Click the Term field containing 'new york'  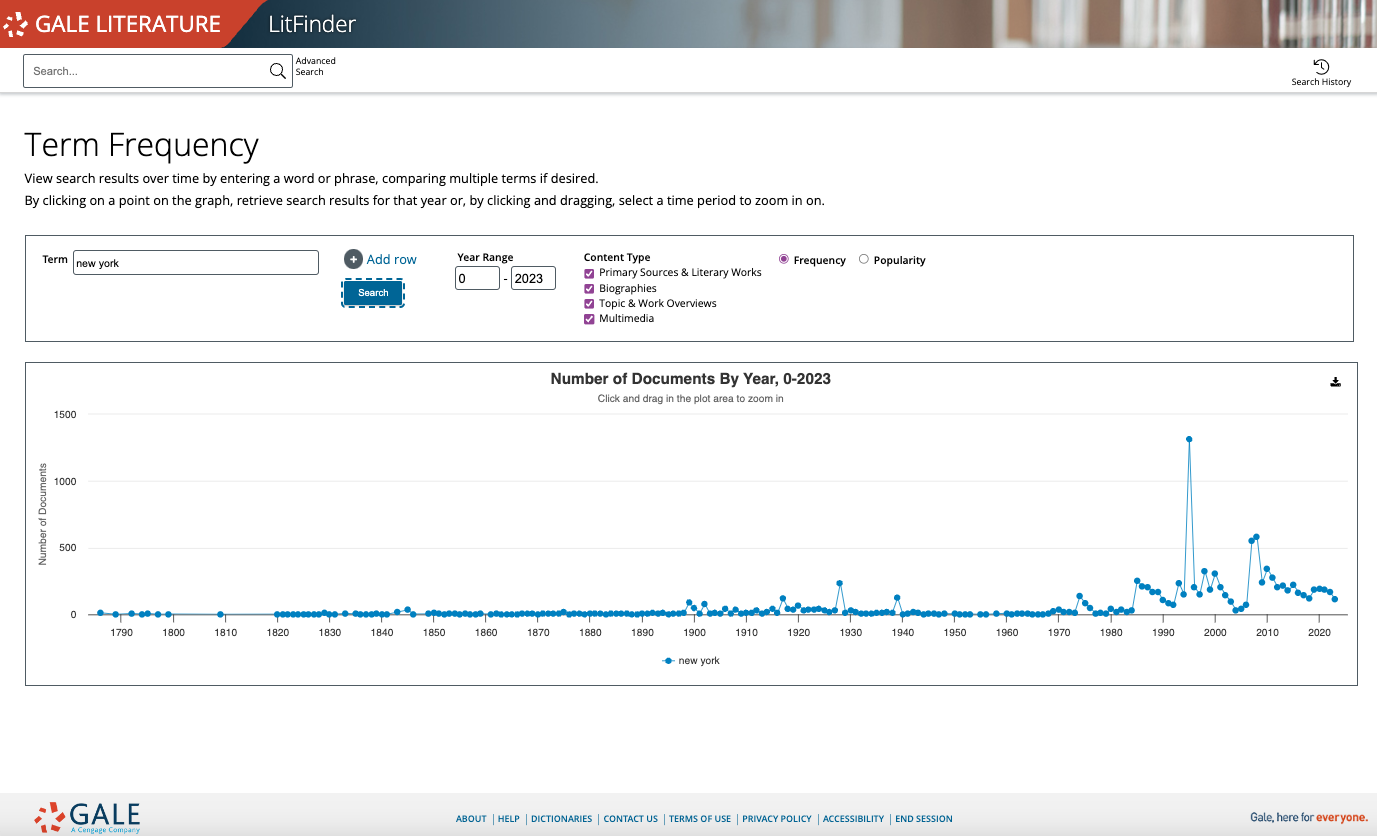coord(196,263)
